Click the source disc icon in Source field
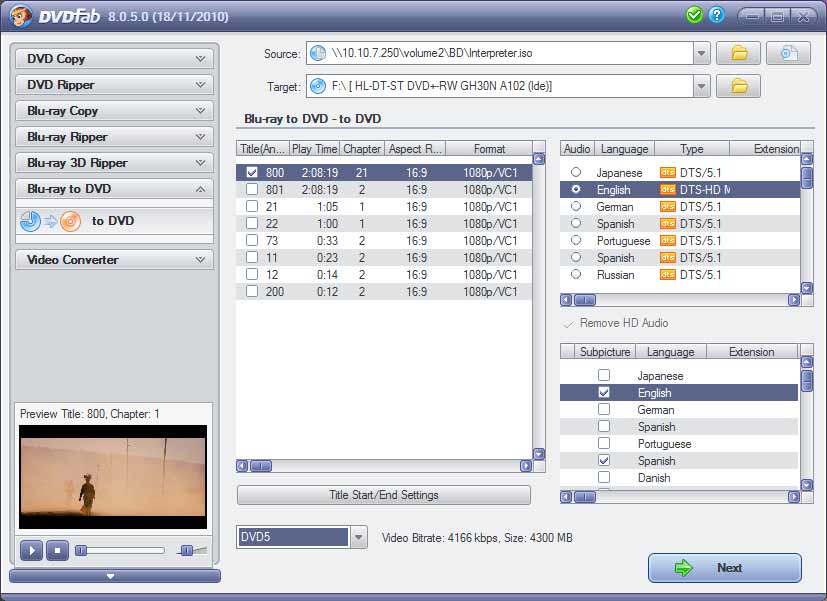 [x=318, y=53]
